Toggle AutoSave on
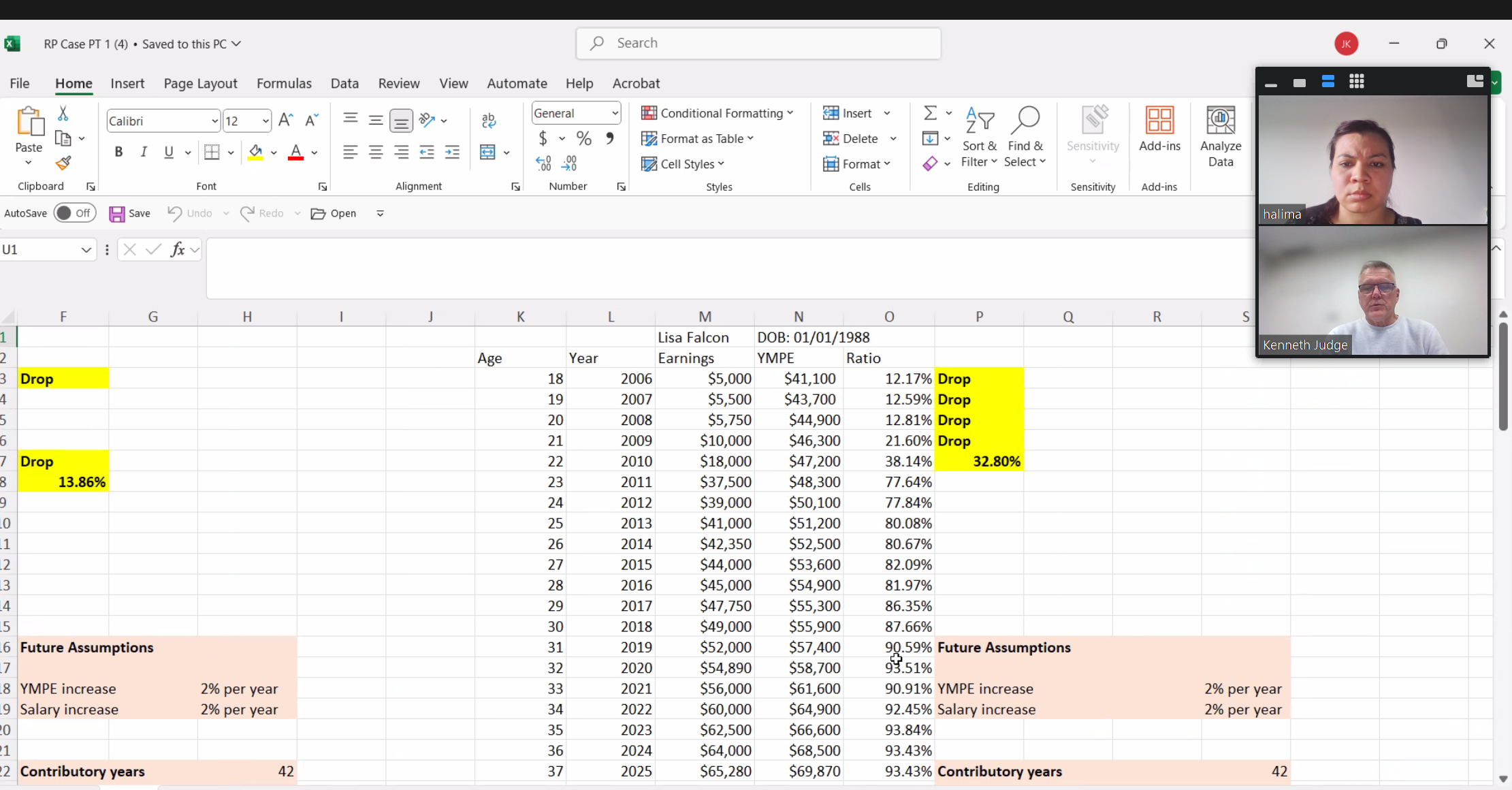Screen dimensions: 1512x790 tap(75, 212)
